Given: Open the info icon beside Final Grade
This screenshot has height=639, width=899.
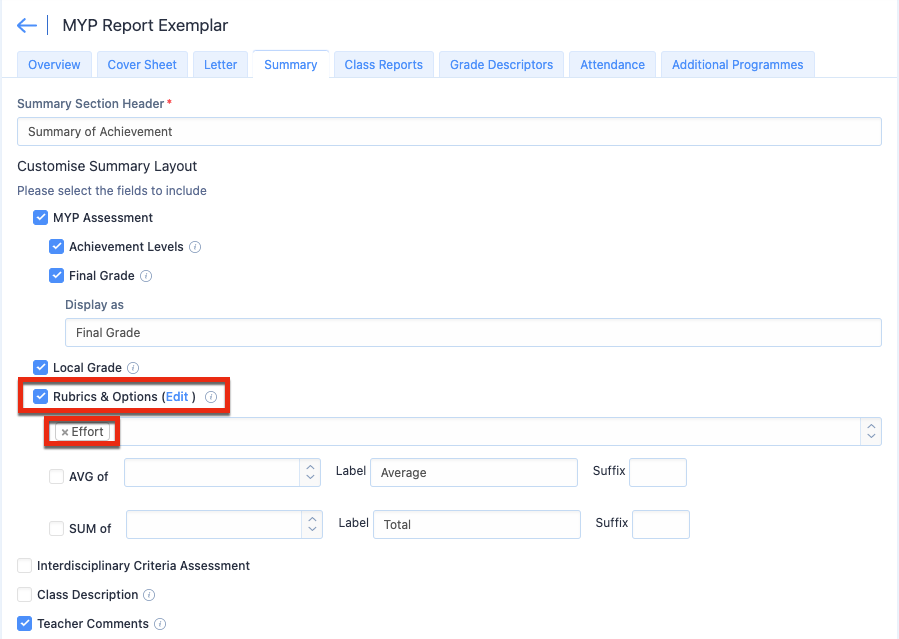Looking at the screenshot, I should point(146,276).
